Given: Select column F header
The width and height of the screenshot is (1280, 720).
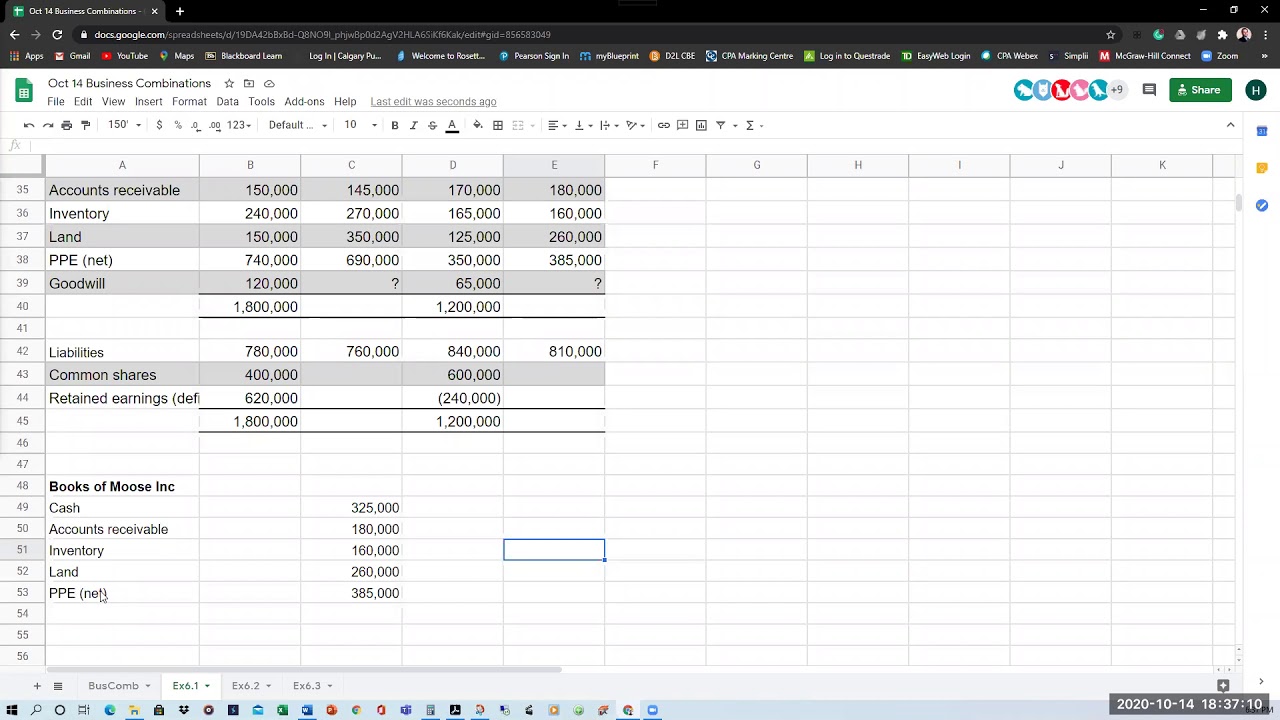Looking at the screenshot, I should pos(655,165).
